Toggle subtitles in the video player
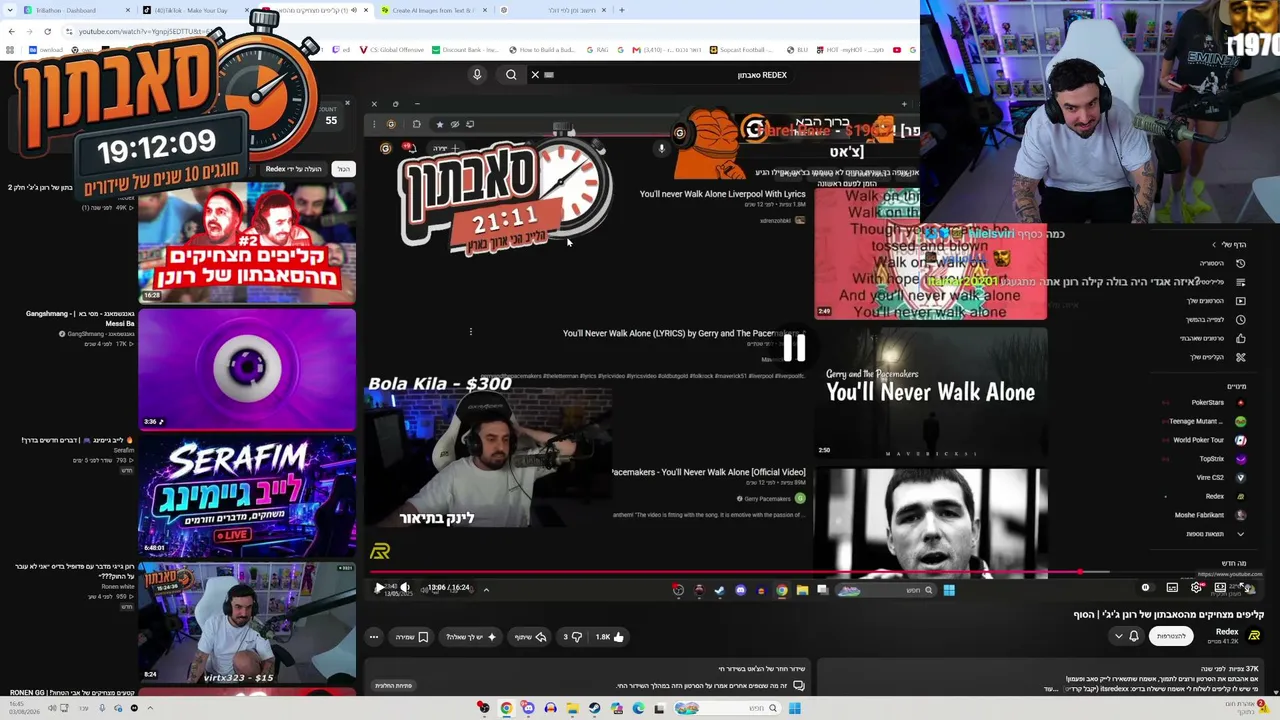This screenshot has width=1280, height=720. (1172, 588)
